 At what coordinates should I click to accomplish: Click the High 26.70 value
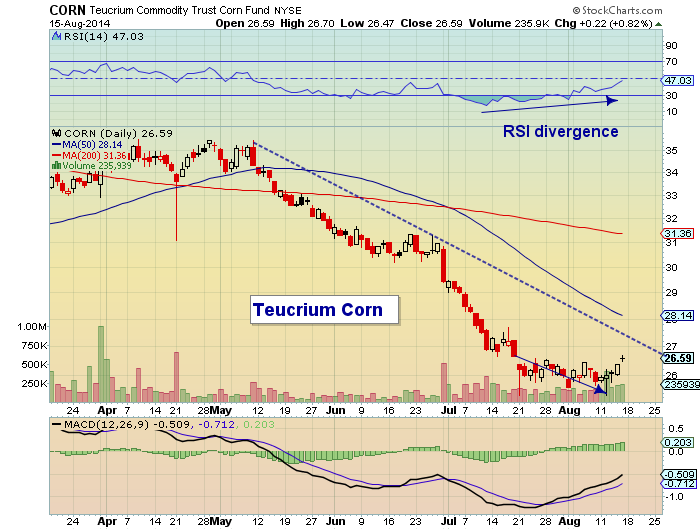click(307, 24)
